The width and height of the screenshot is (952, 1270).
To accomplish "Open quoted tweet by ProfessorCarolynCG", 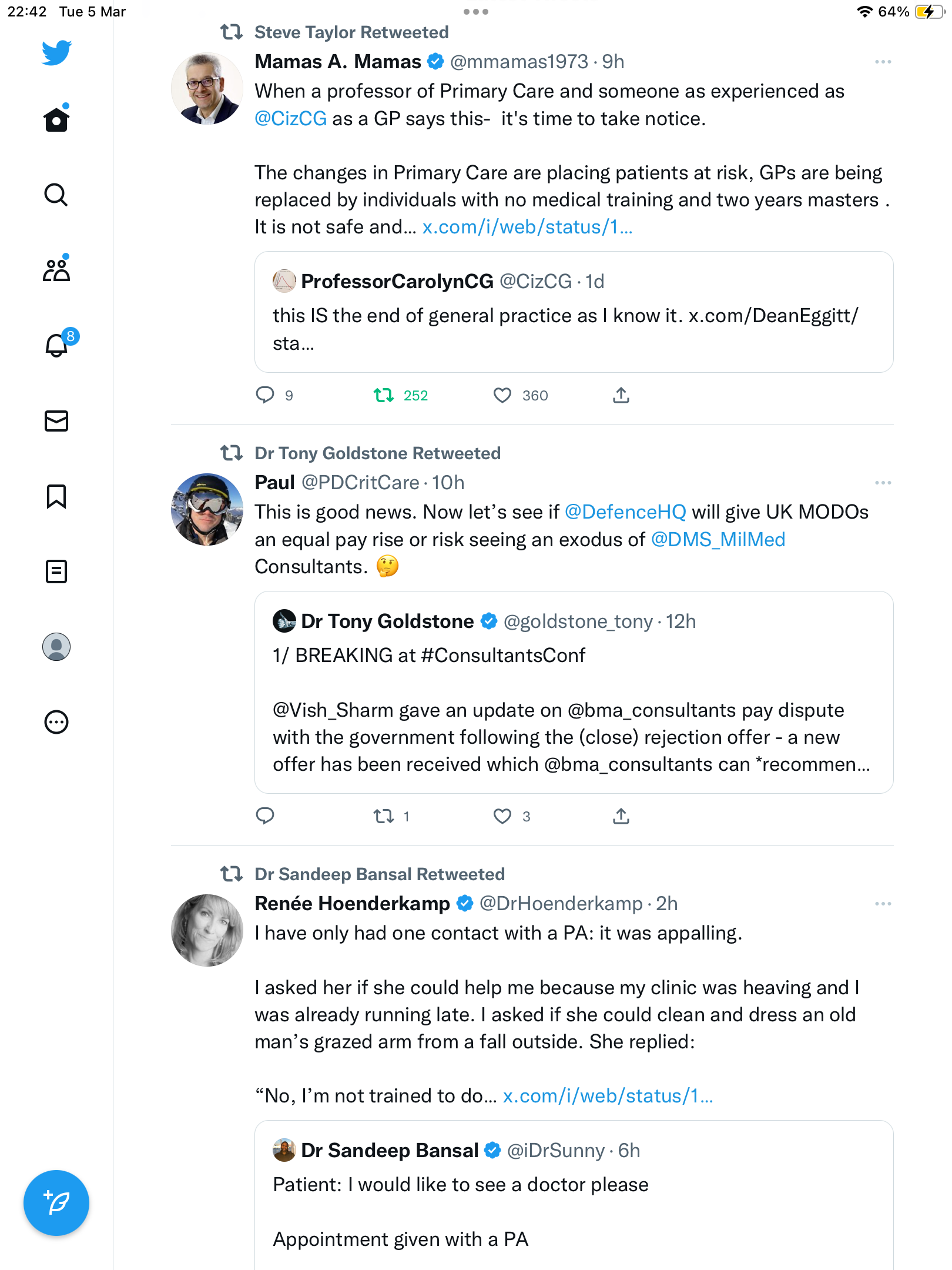I will (x=574, y=312).
